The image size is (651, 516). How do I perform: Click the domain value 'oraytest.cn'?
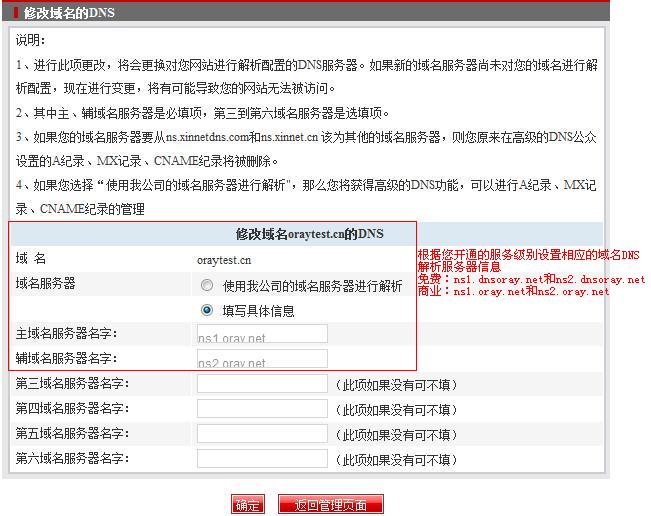(x=224, y=260)
